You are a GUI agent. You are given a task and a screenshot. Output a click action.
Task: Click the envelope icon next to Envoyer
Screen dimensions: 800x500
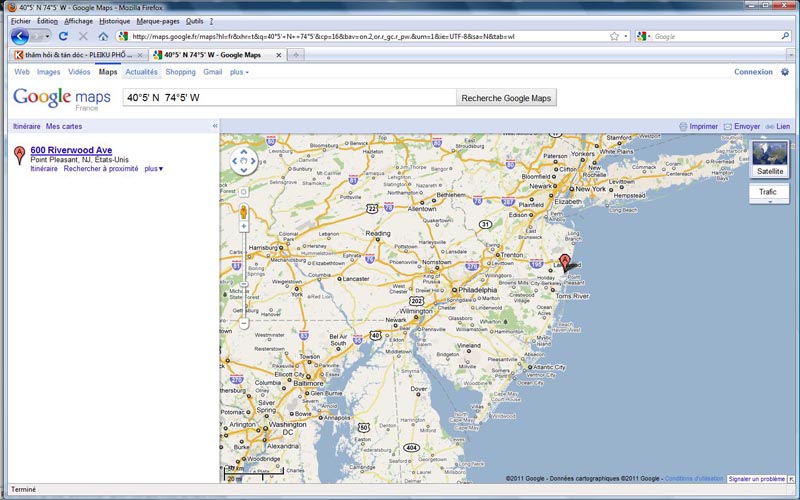[728, 127]
